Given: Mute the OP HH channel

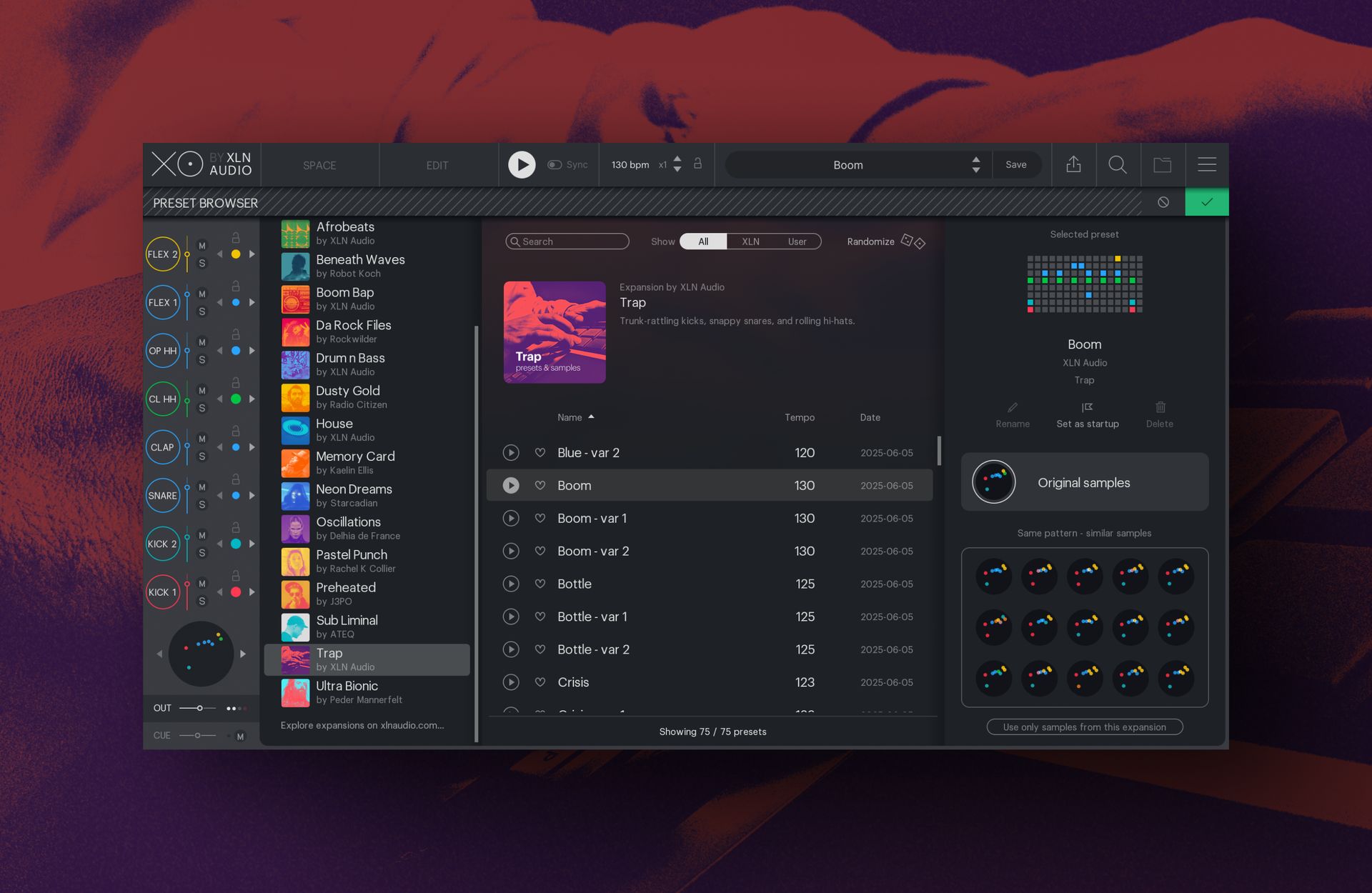Looking at the screenshot, I should tap(202, 342).
